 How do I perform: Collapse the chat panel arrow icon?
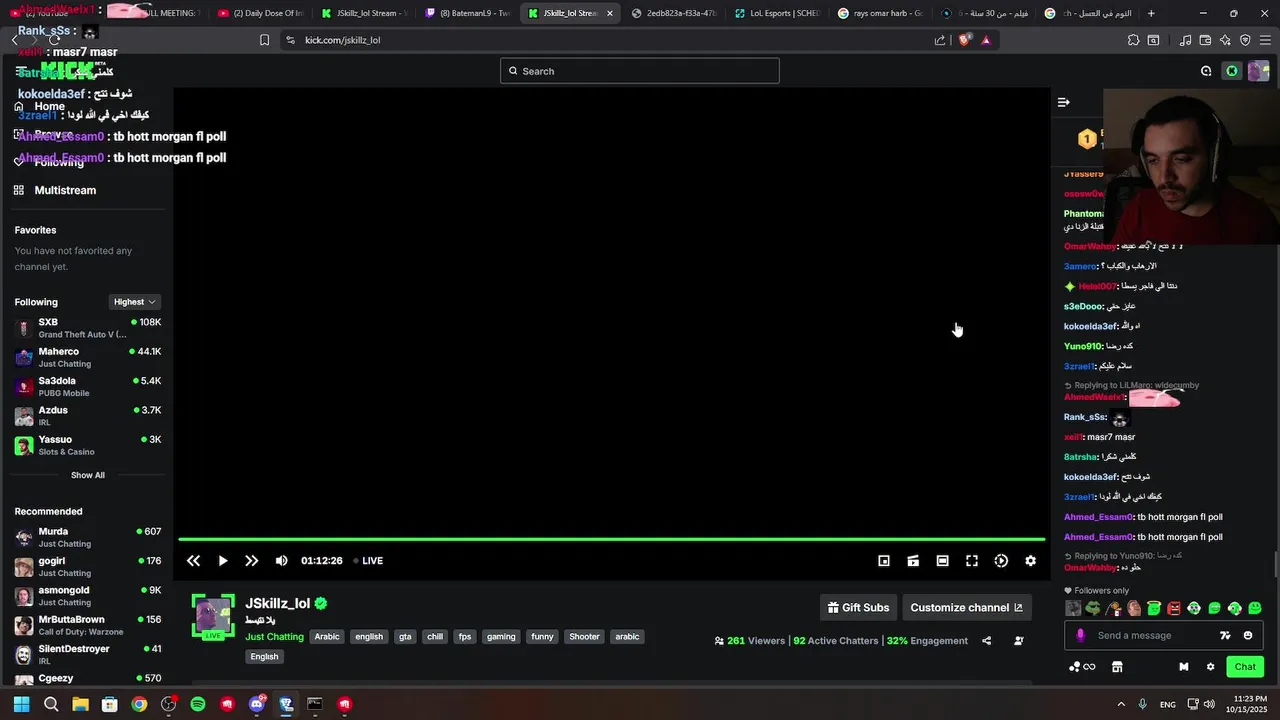1064,102
